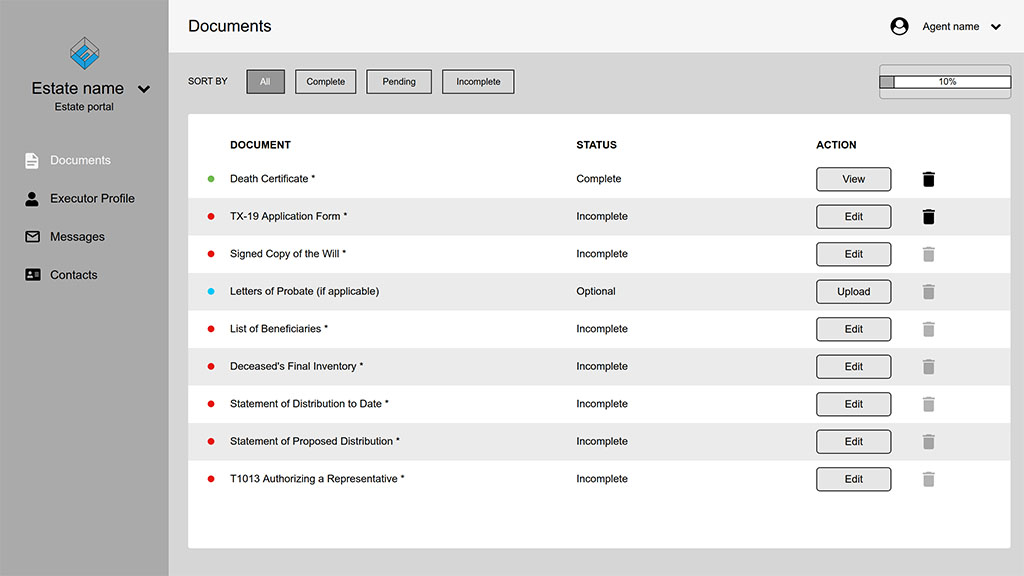Click trash icon for Signed Copy of the Will
The height and width of the screenshot is (576, 1024).
pos(929,254)
